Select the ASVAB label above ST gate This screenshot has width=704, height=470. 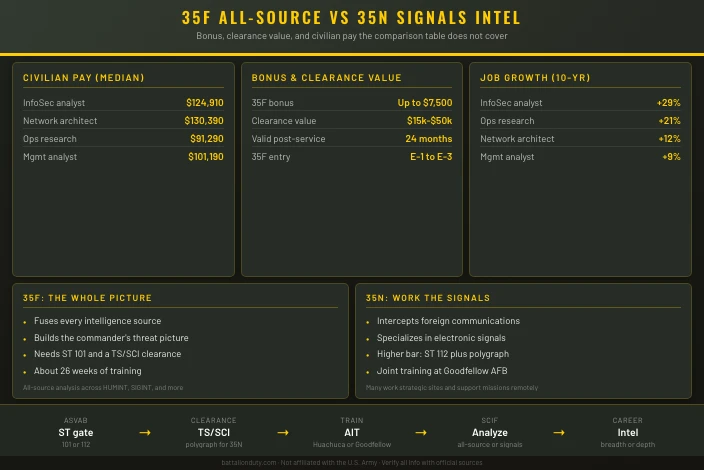tap(76, 421)
